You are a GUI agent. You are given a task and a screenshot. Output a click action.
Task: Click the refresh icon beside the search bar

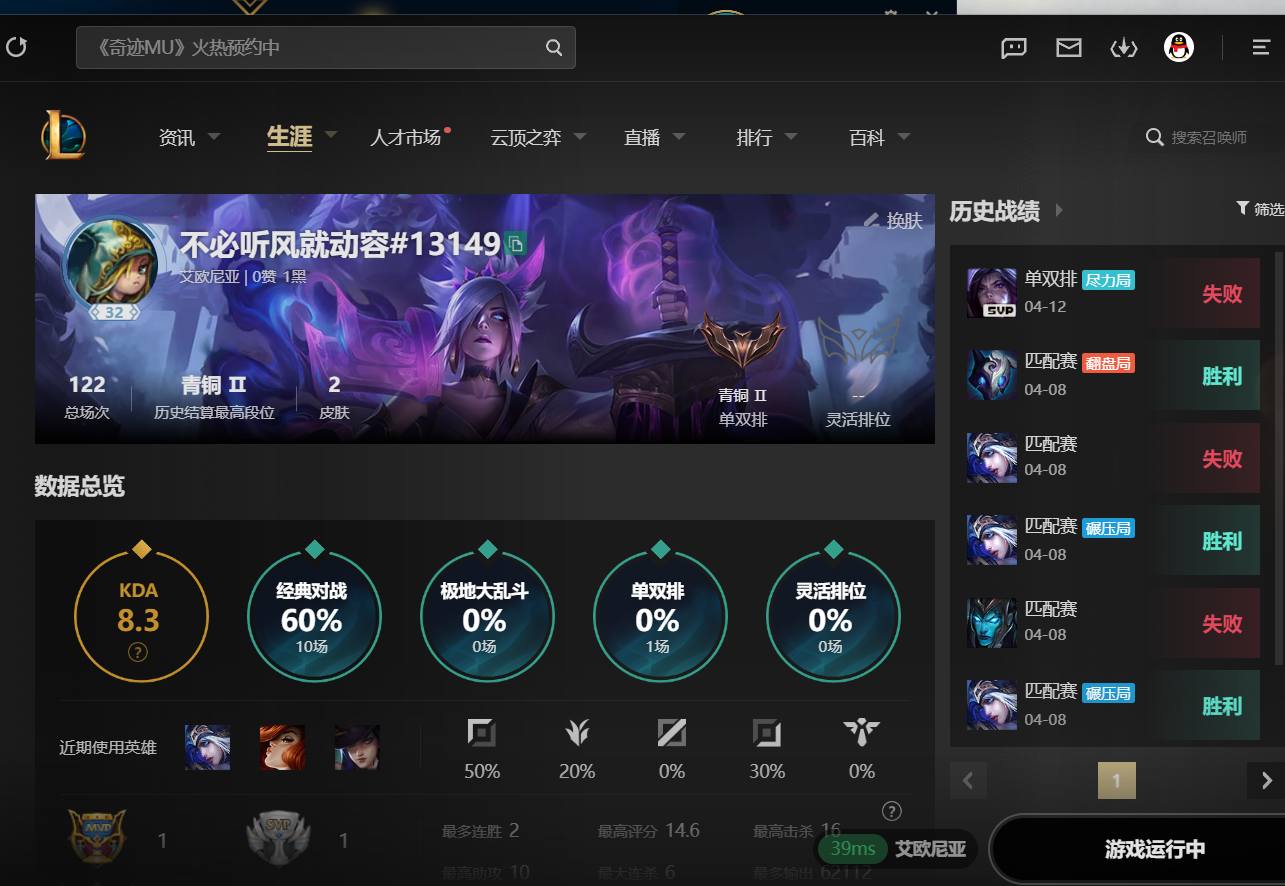pos(17,47)
